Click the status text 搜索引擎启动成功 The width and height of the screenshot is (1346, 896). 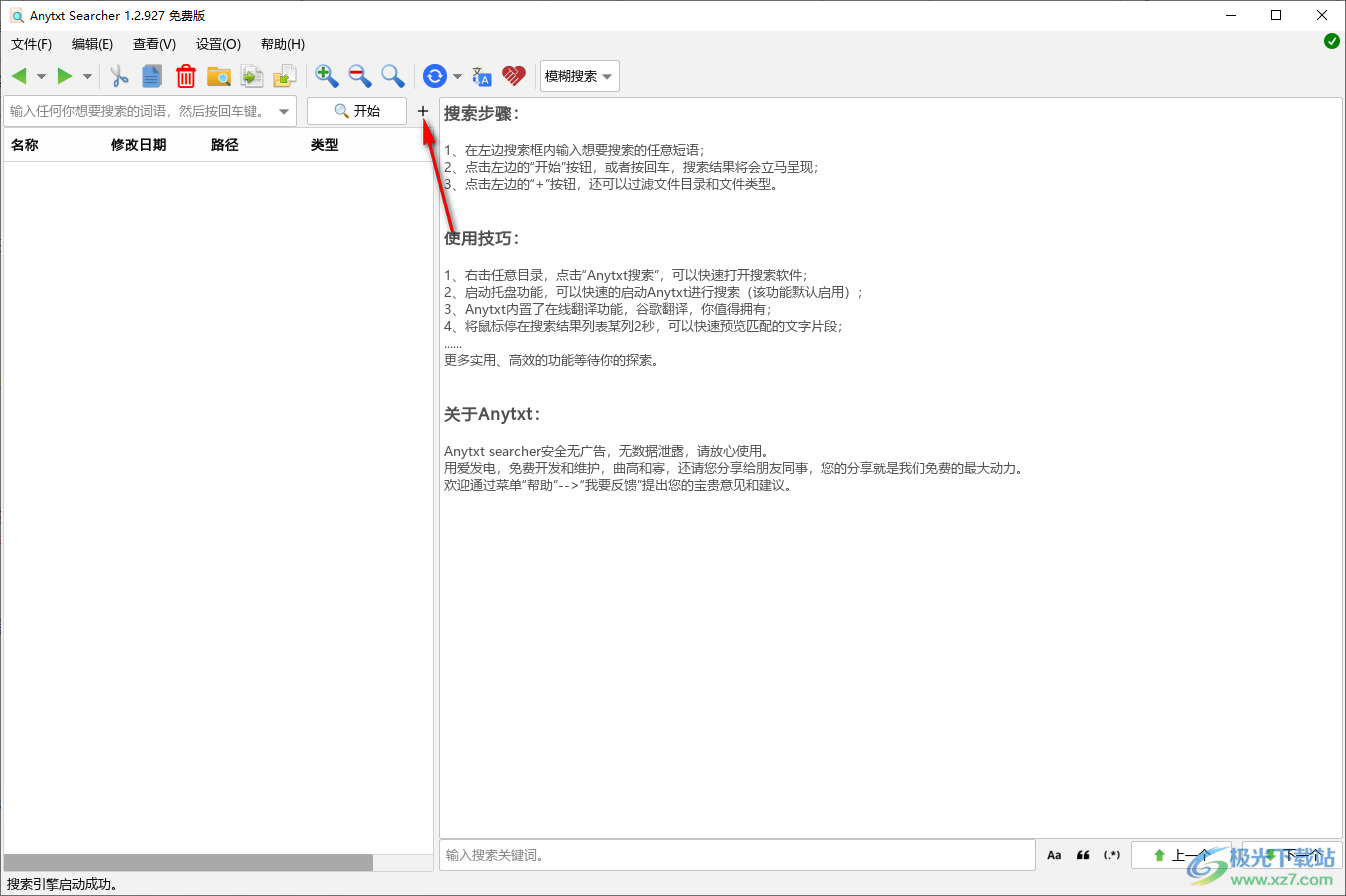click(x=62, y=884)
